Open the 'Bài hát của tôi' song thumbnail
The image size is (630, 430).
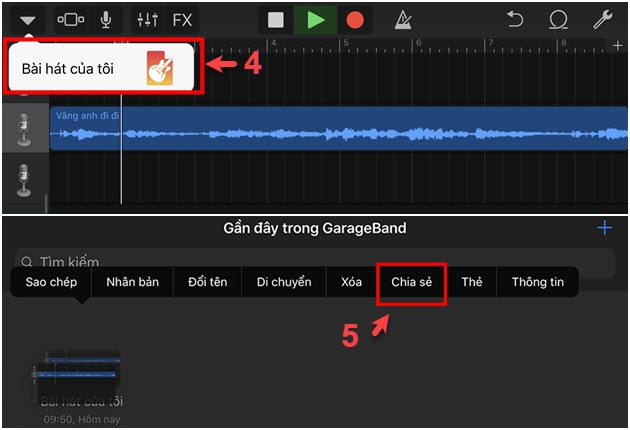tap(80, 373)
